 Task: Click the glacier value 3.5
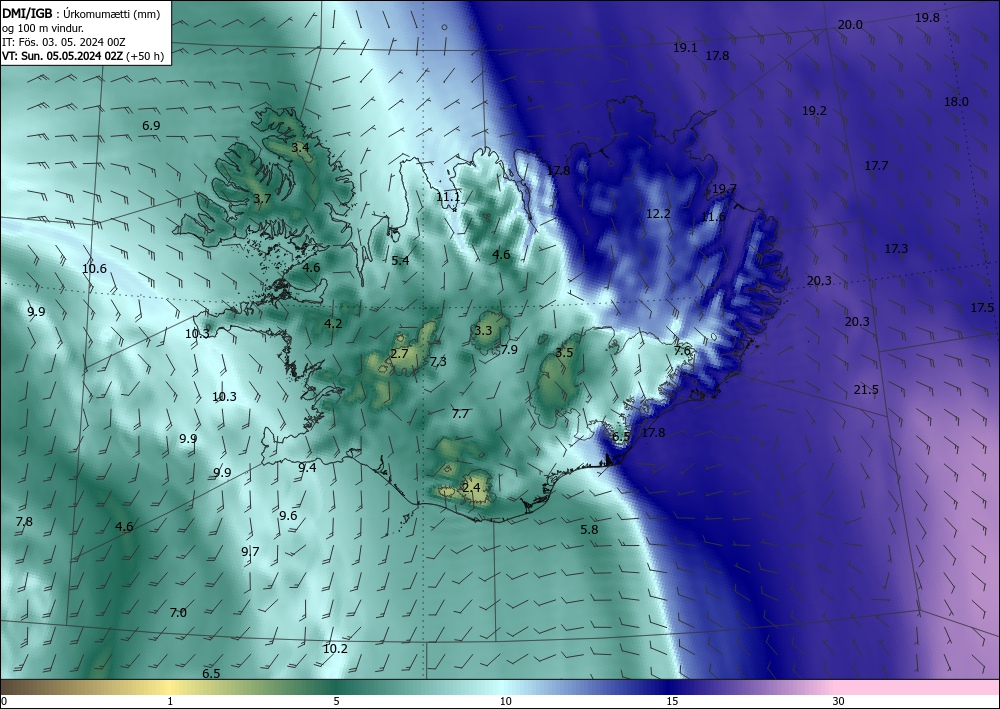point(564,353)
